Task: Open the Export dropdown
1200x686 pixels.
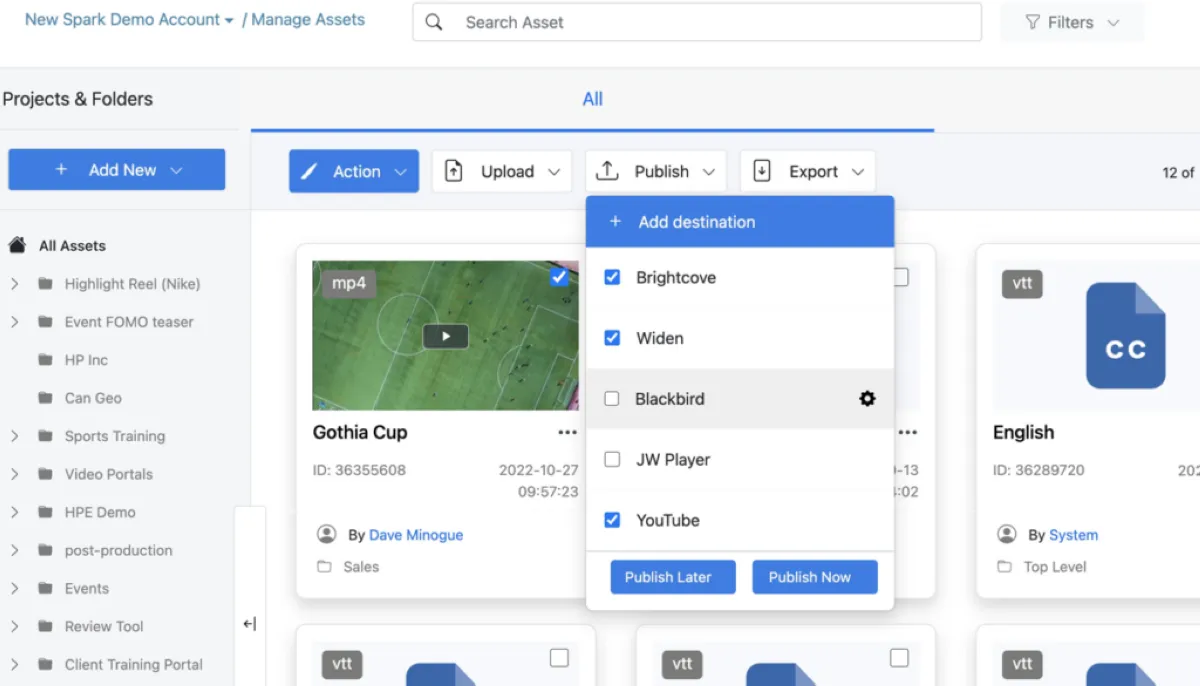Action: 808,171
